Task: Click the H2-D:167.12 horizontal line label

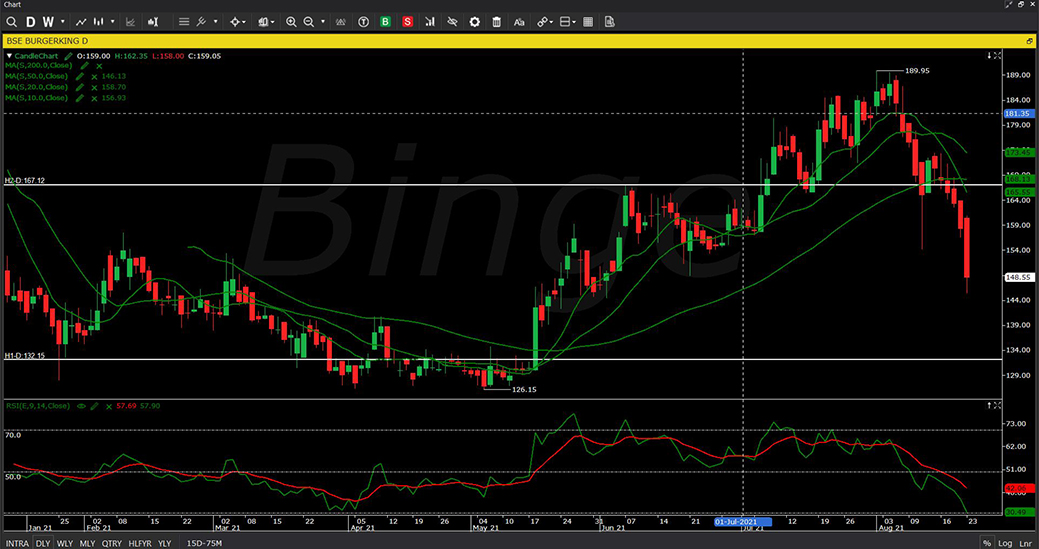Action: pos(25,180)
